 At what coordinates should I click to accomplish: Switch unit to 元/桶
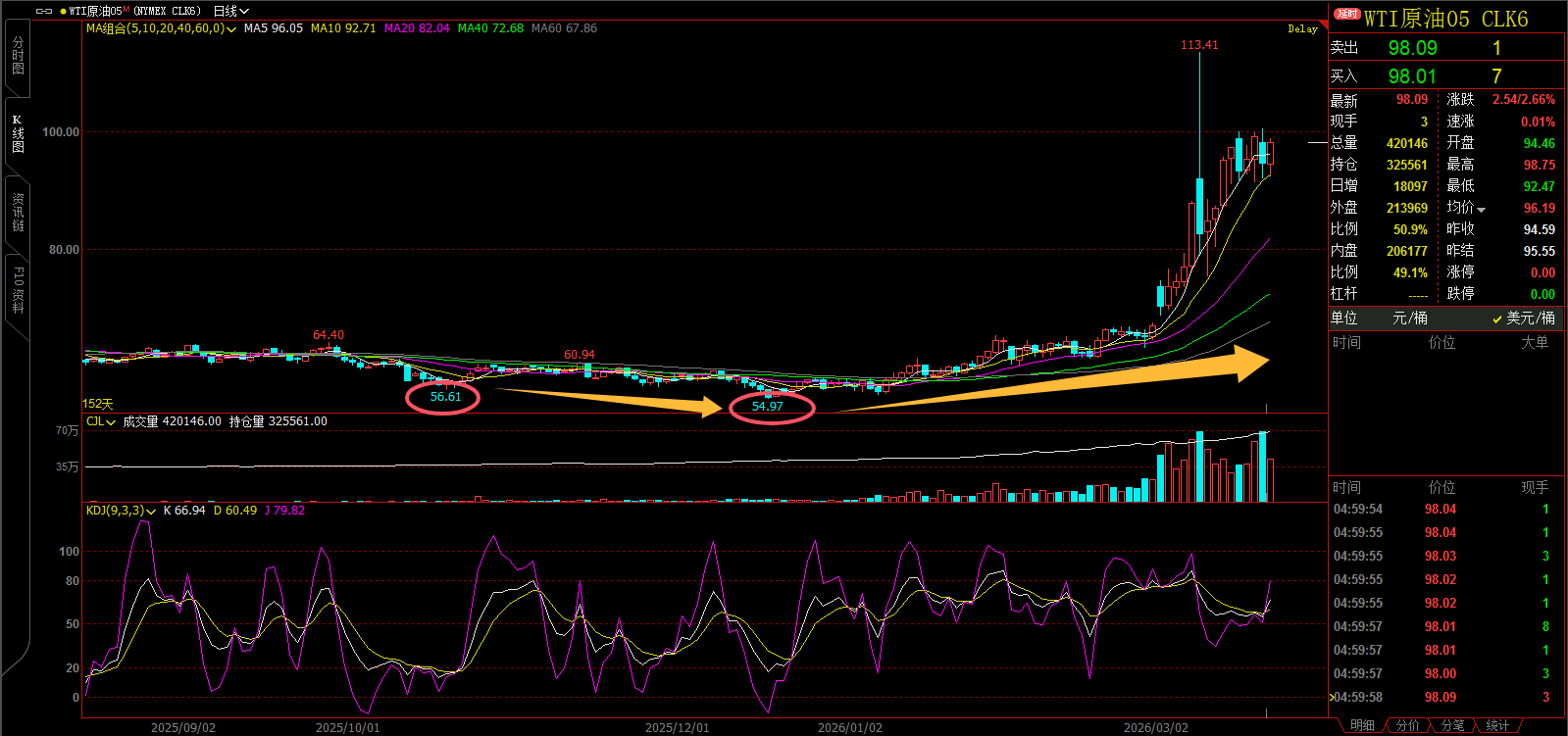[1409, 319]
